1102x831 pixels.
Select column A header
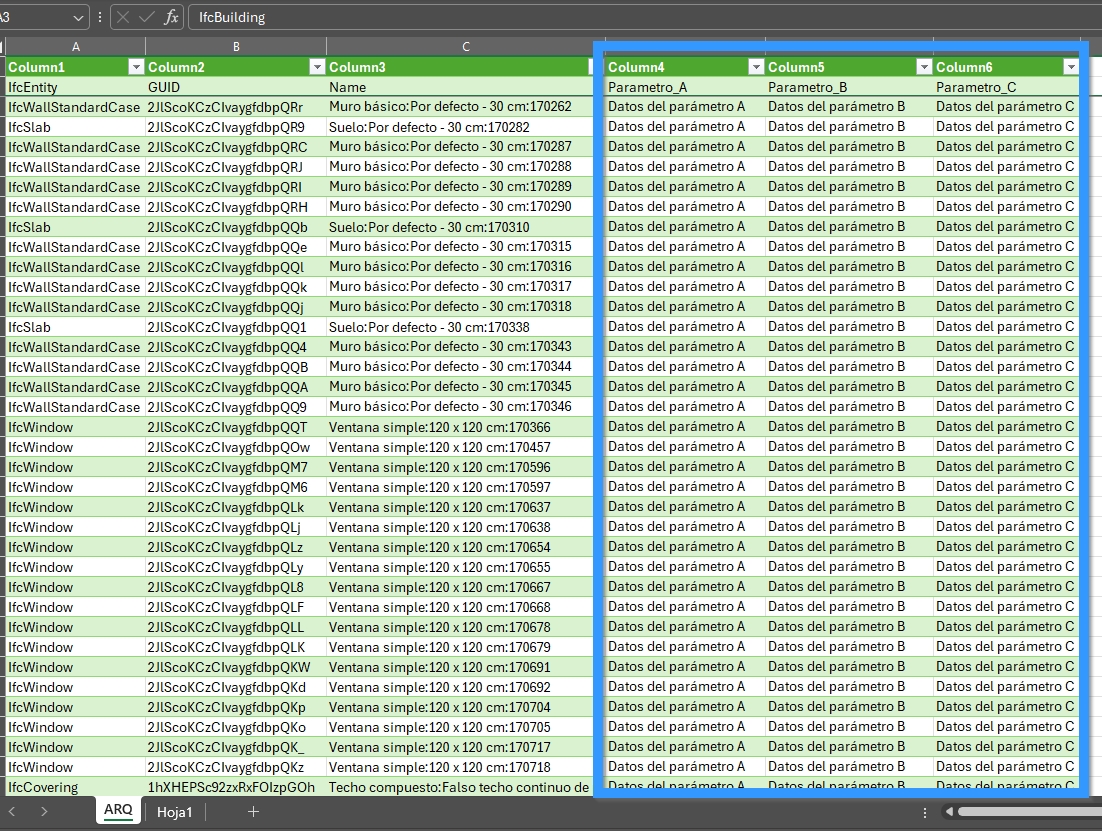pos(76,46)
